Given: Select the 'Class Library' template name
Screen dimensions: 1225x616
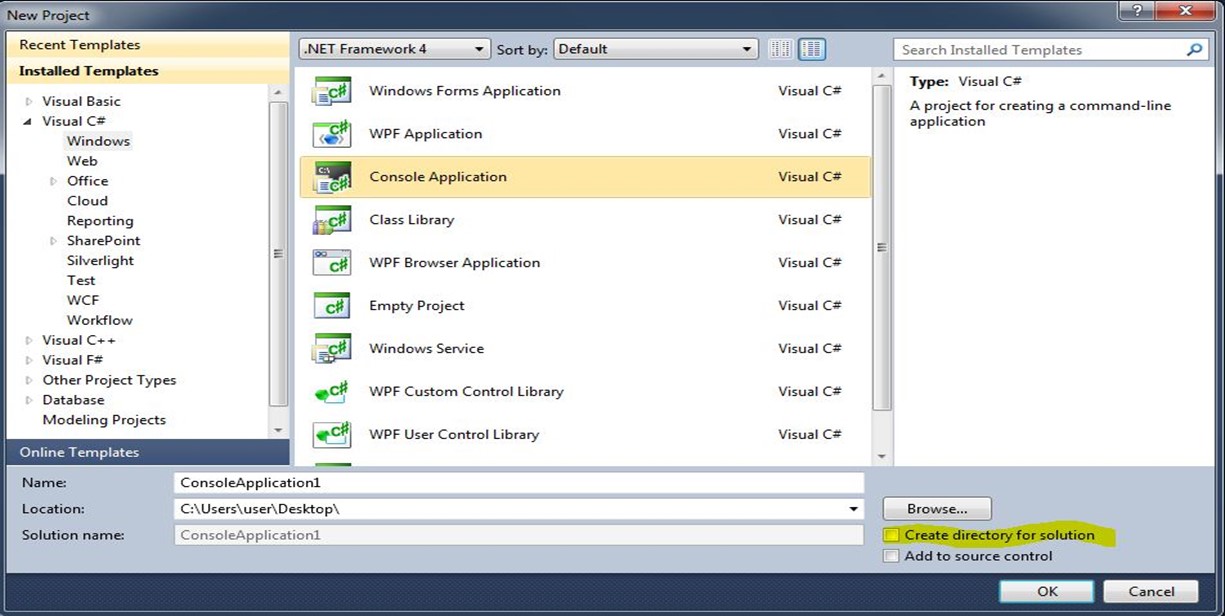Looking at the screenshot, I should [x=412, y=220].
